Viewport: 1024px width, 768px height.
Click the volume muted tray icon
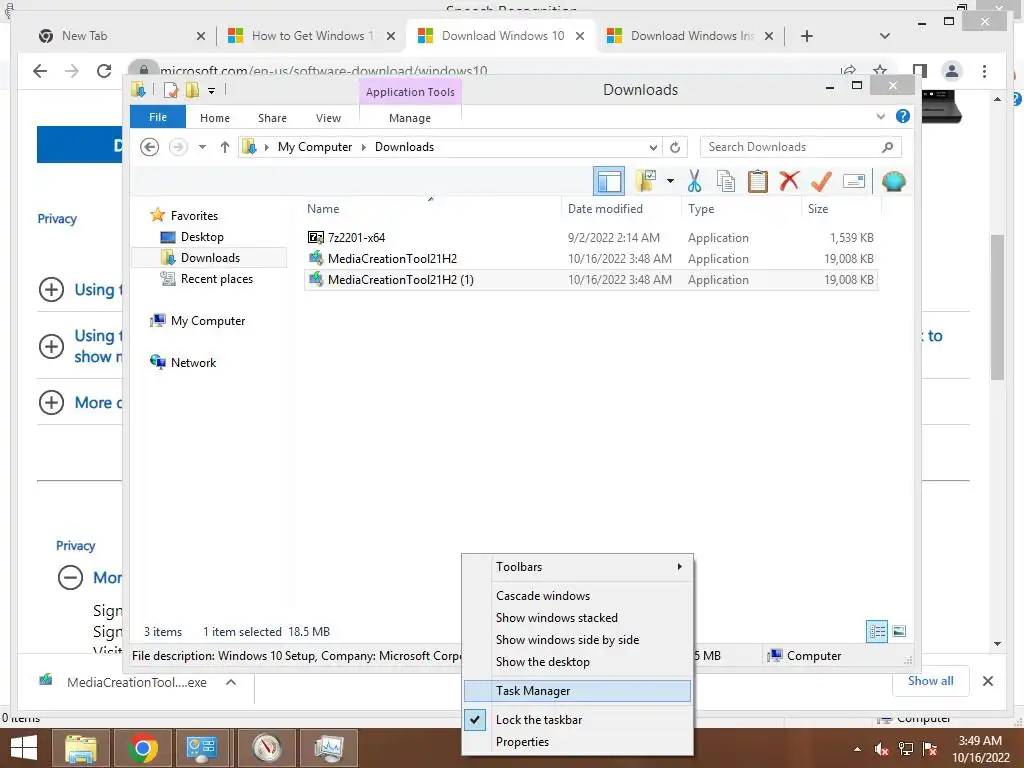(x=881, y=749)
